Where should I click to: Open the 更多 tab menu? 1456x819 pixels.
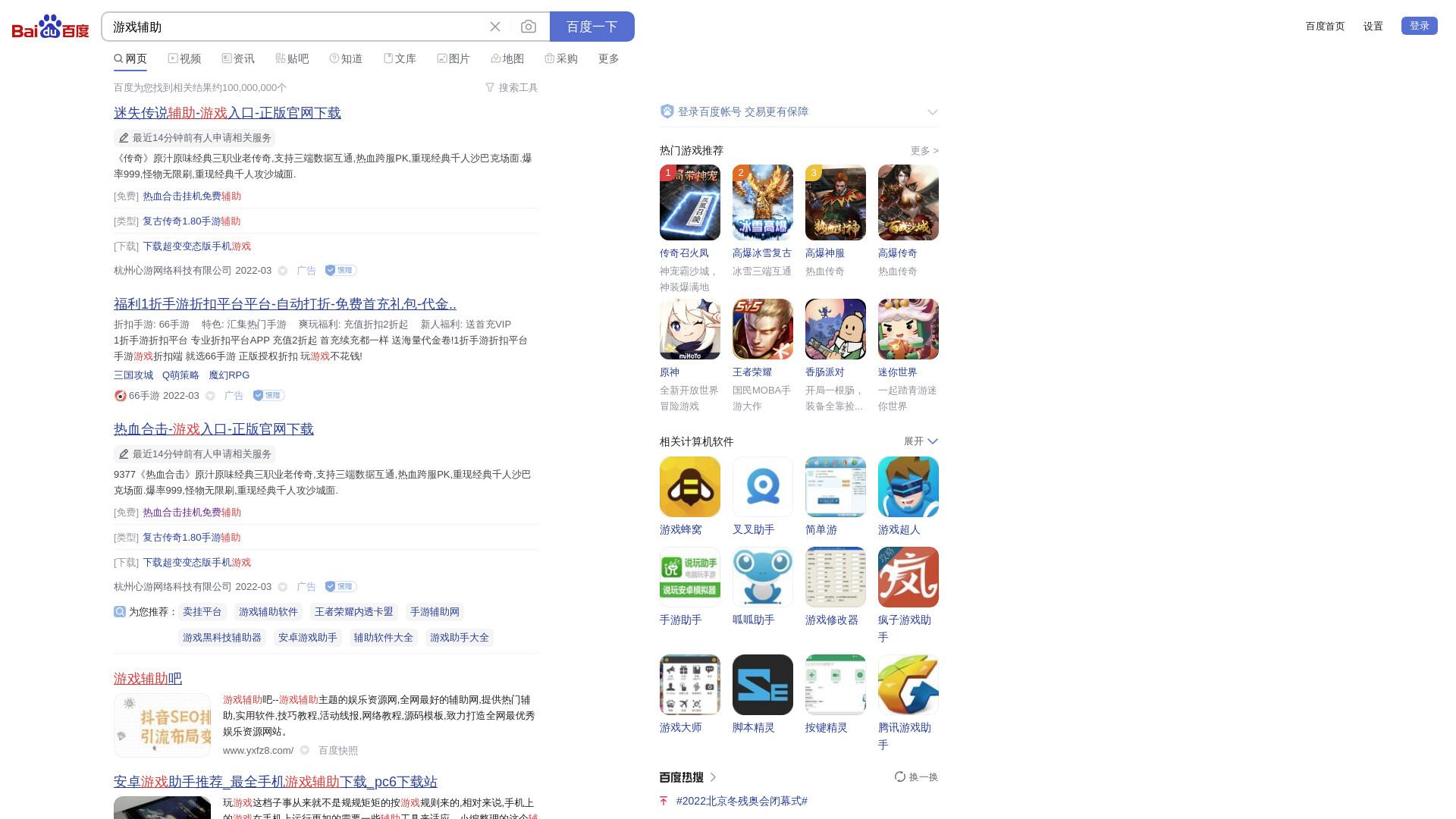(609, 58)
